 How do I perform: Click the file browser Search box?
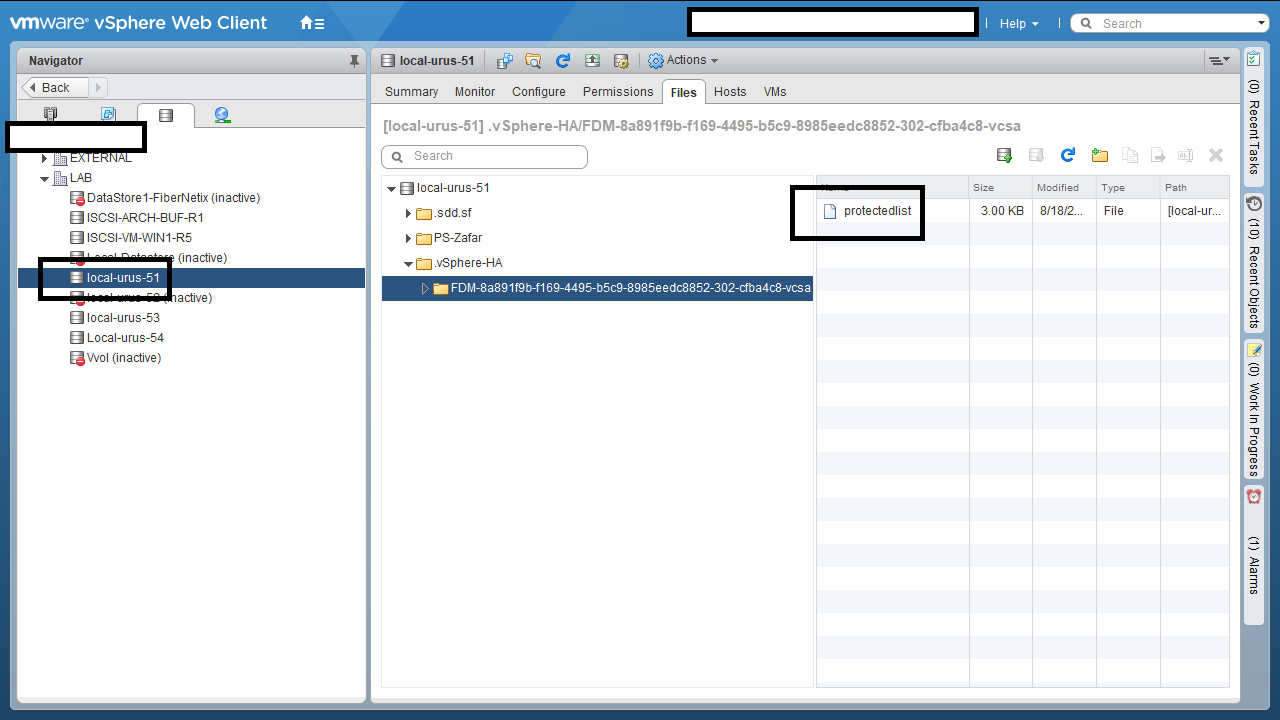tap(484, 156)
